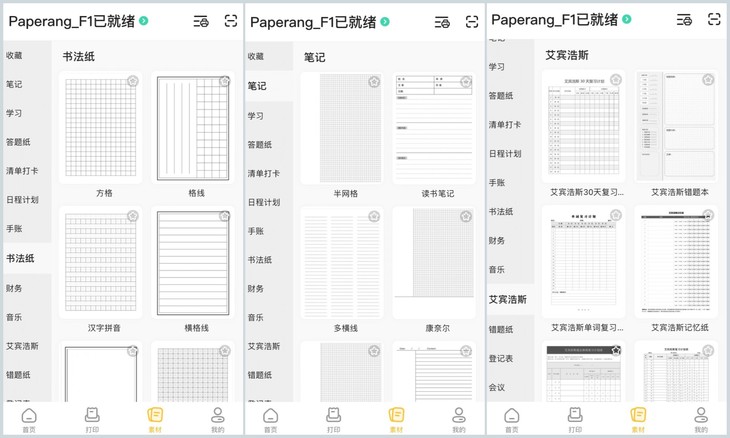Open 打印 print in right screen bottom bar
This screenshot has height=438, width=730.
575,420
